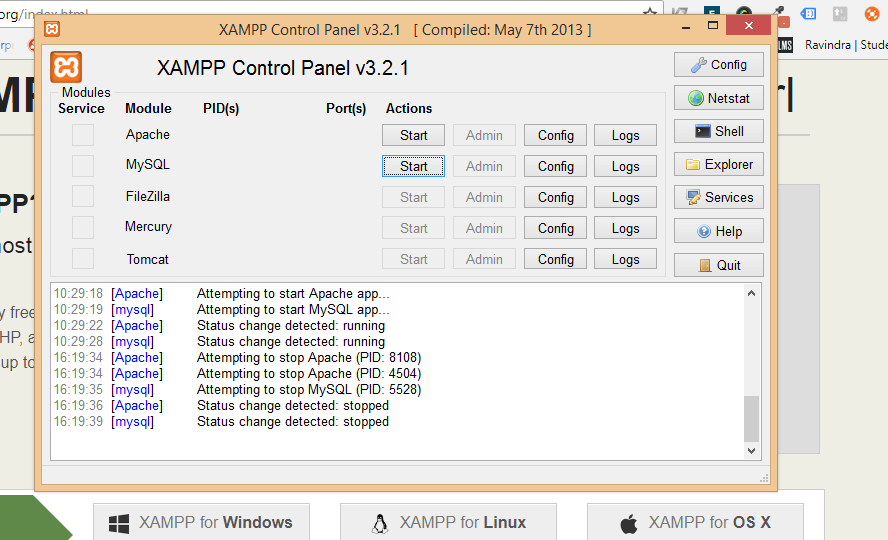Click the 16:19:39 mysql stopped log entry

click(221, 422)
